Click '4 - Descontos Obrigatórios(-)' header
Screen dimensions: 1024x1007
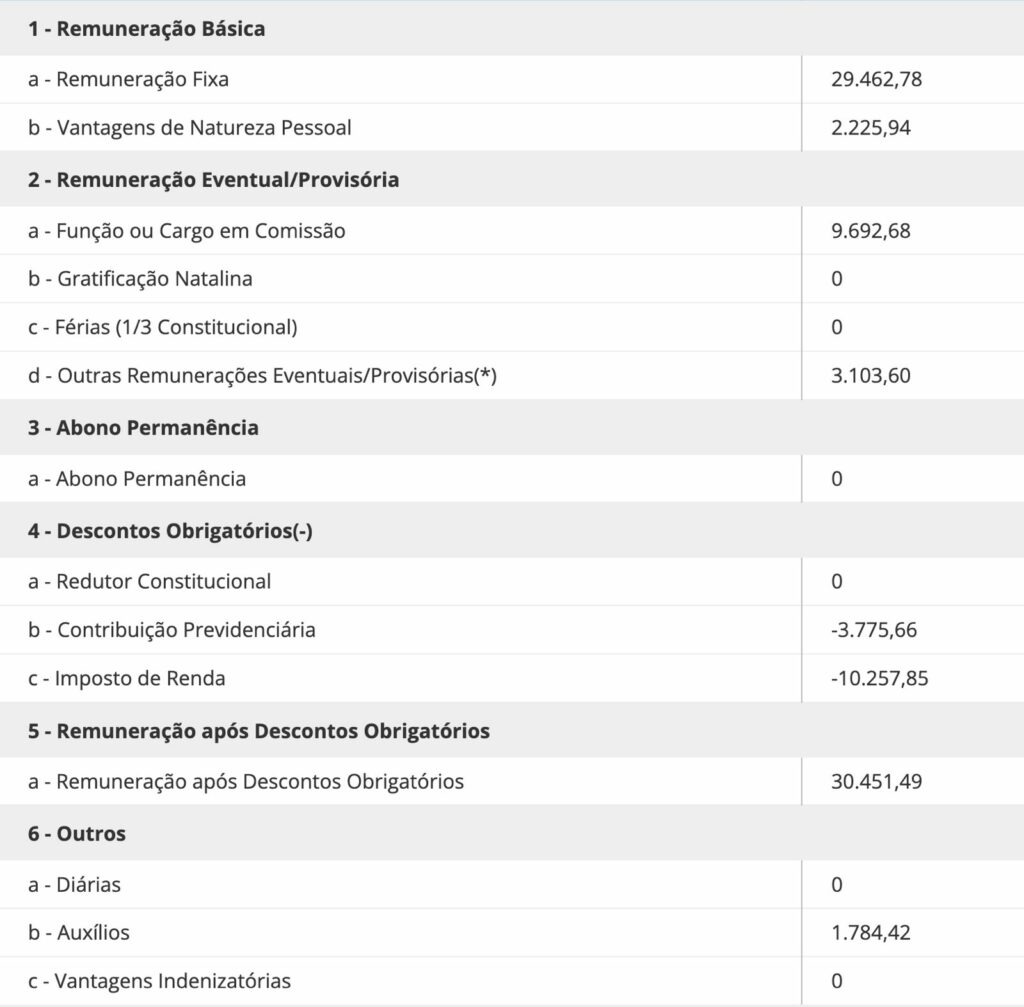click(170, 531)
